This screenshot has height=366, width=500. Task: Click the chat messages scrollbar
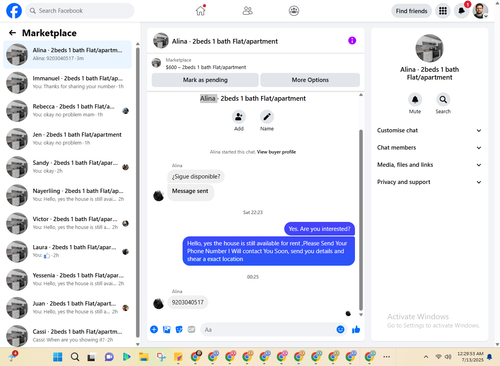[361, 220]
